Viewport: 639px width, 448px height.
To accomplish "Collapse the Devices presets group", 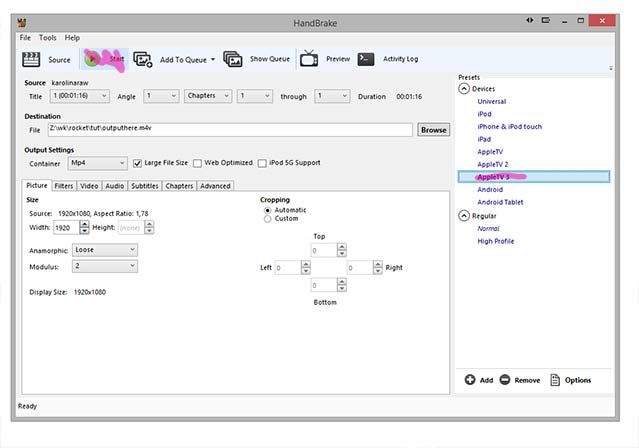I will 464,89.
